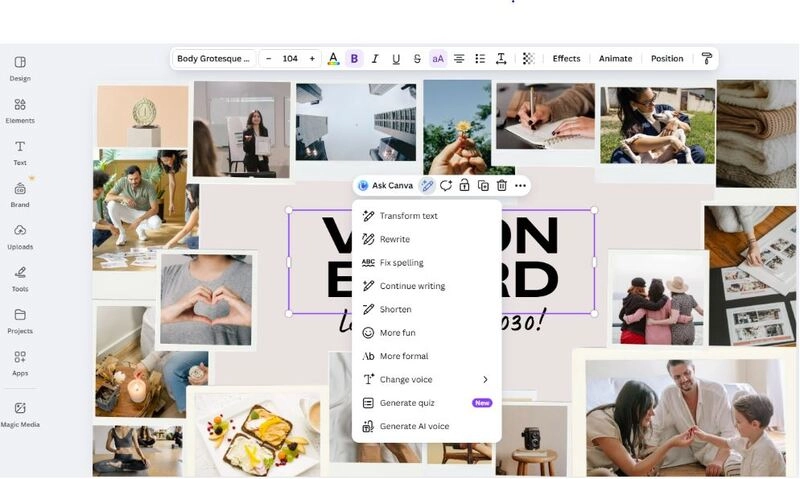Choose More formal
Image resolution: width=800 pixels, height=479 pixels.
[427, 356]
